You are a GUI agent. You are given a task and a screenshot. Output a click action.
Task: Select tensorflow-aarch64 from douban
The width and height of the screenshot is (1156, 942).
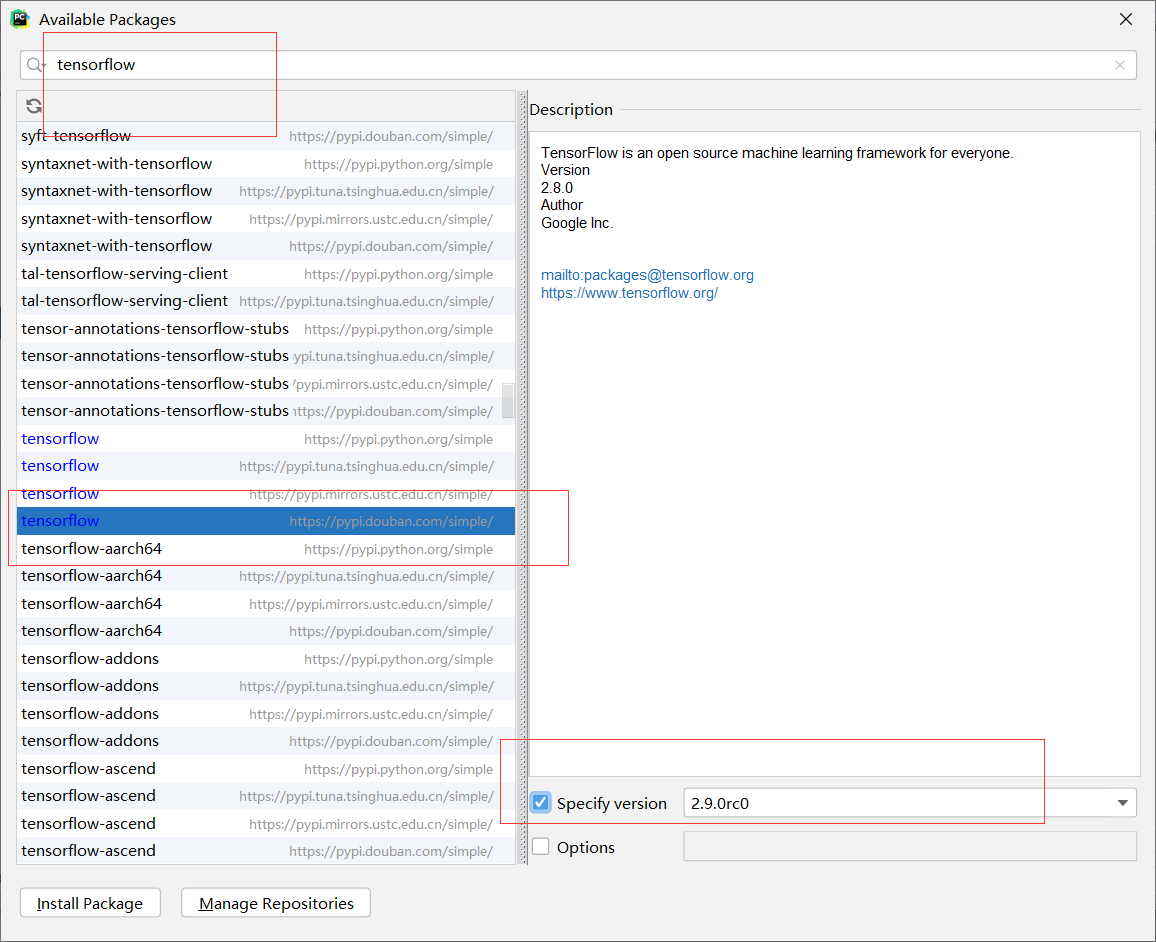click(x=265, y=631)
